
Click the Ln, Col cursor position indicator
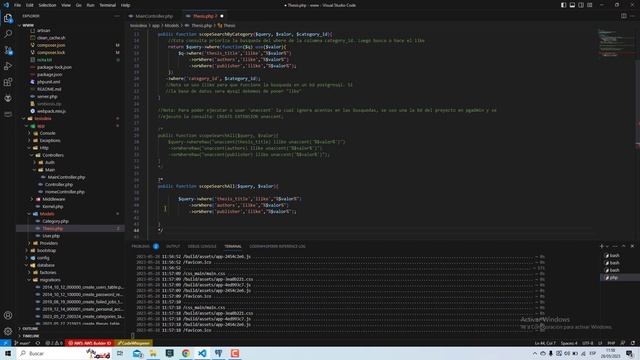coord(544,343)
